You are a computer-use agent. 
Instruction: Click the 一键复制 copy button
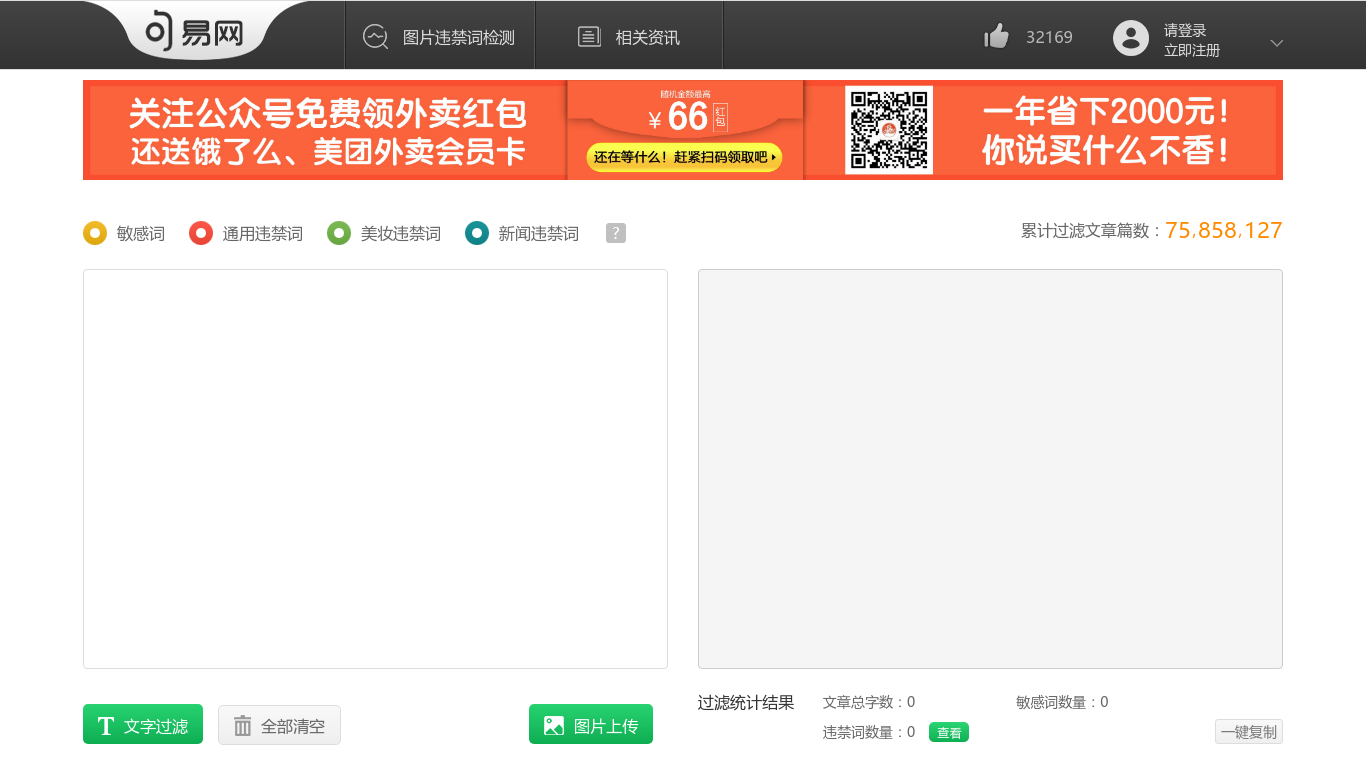click(x=1249, y=732)
